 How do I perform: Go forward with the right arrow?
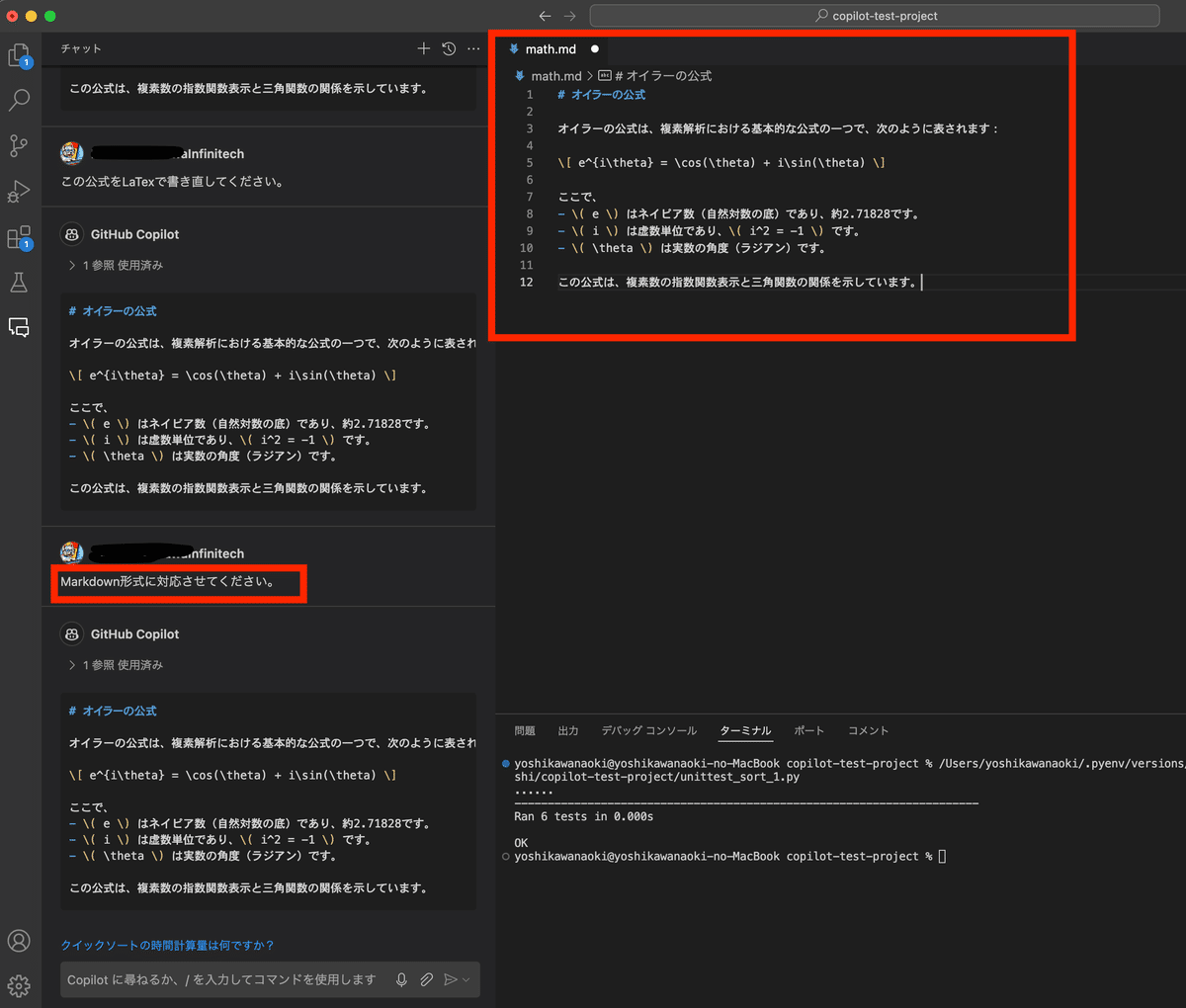tap(569, 16)
